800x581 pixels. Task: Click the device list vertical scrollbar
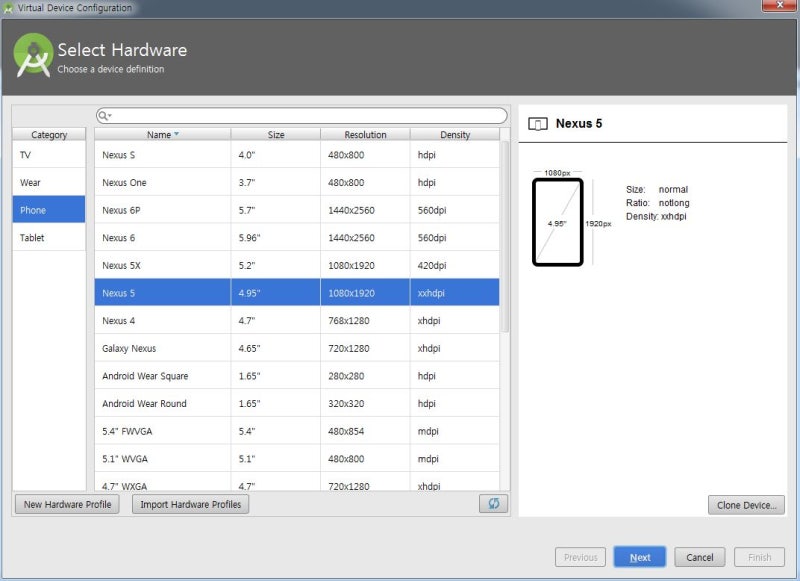click(505, 236)
